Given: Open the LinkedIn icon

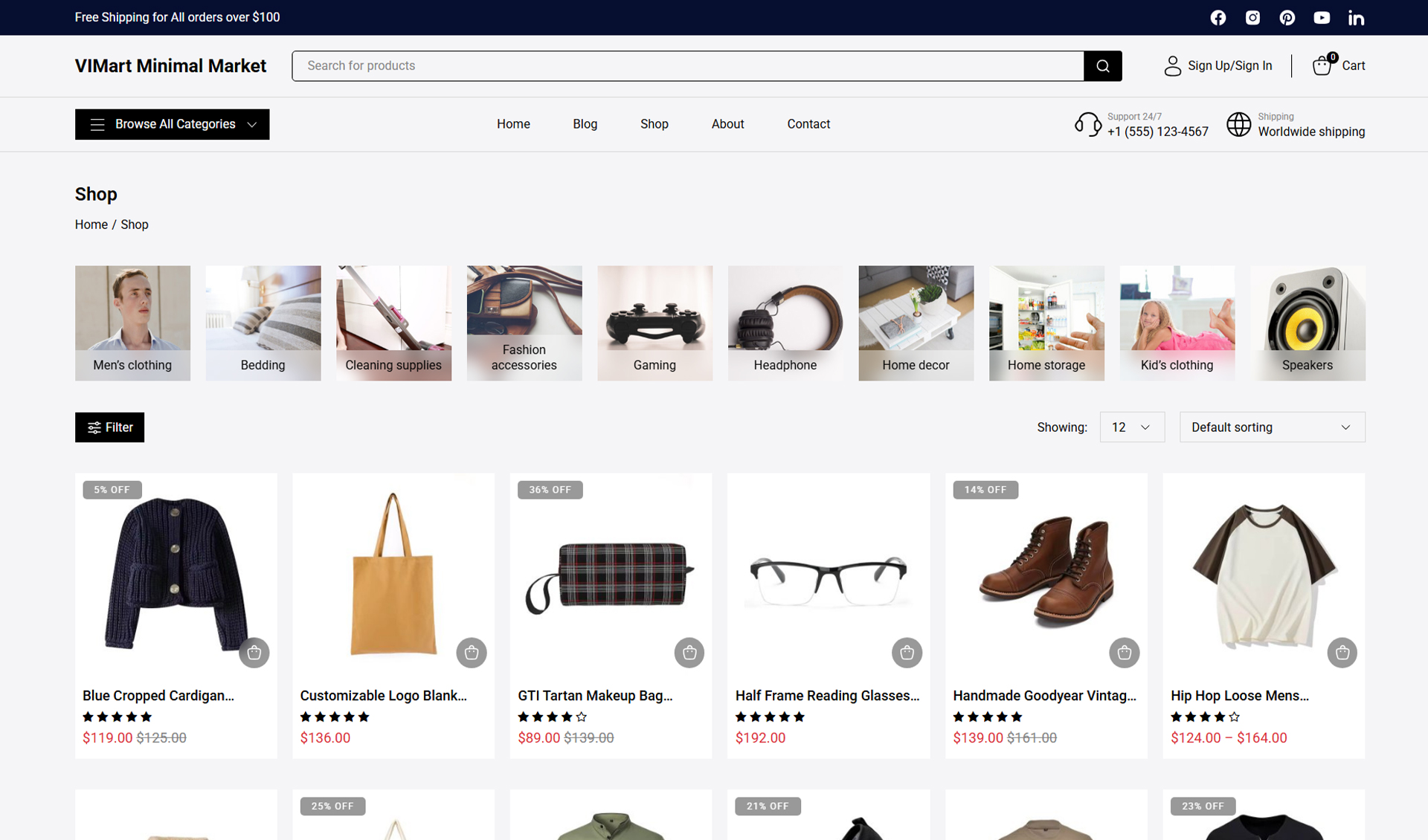Looking at the screenshot, I should point(1357,17).
